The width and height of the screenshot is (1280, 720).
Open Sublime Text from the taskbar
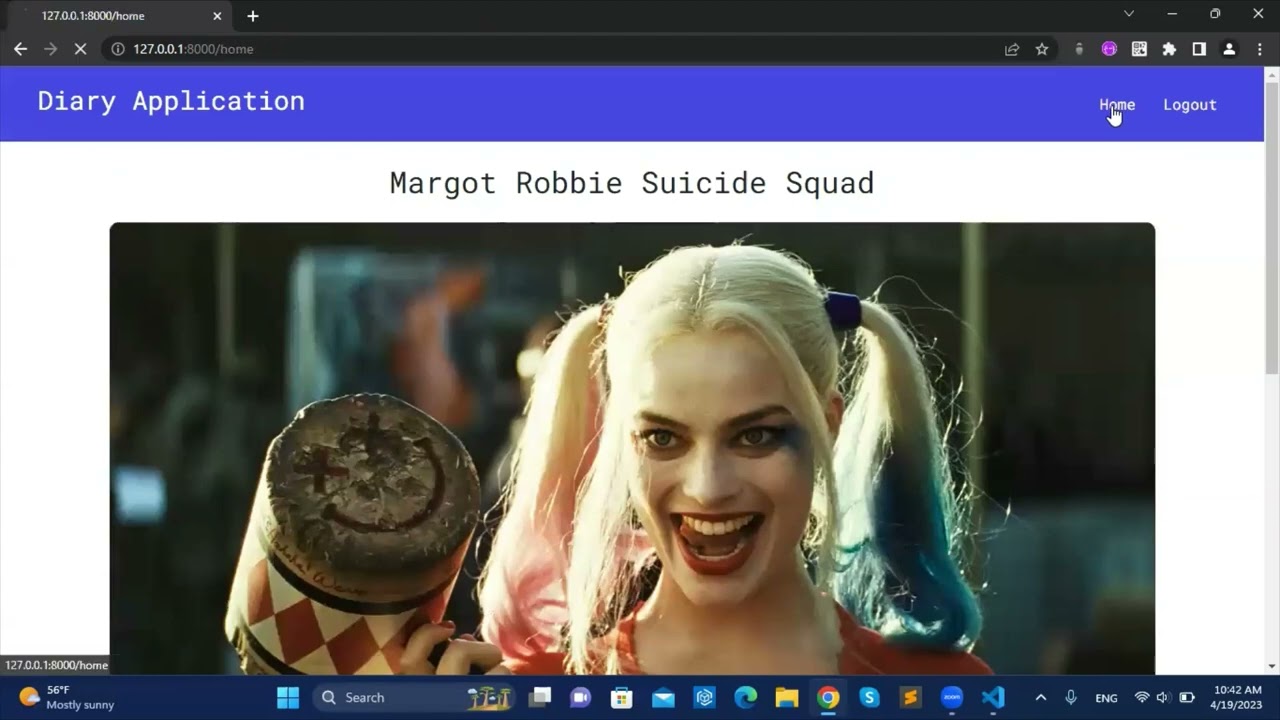[x=910, y=697]
